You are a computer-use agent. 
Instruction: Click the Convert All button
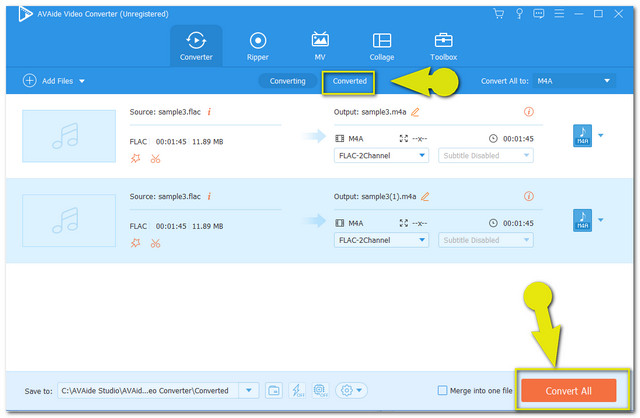[569, 391]
